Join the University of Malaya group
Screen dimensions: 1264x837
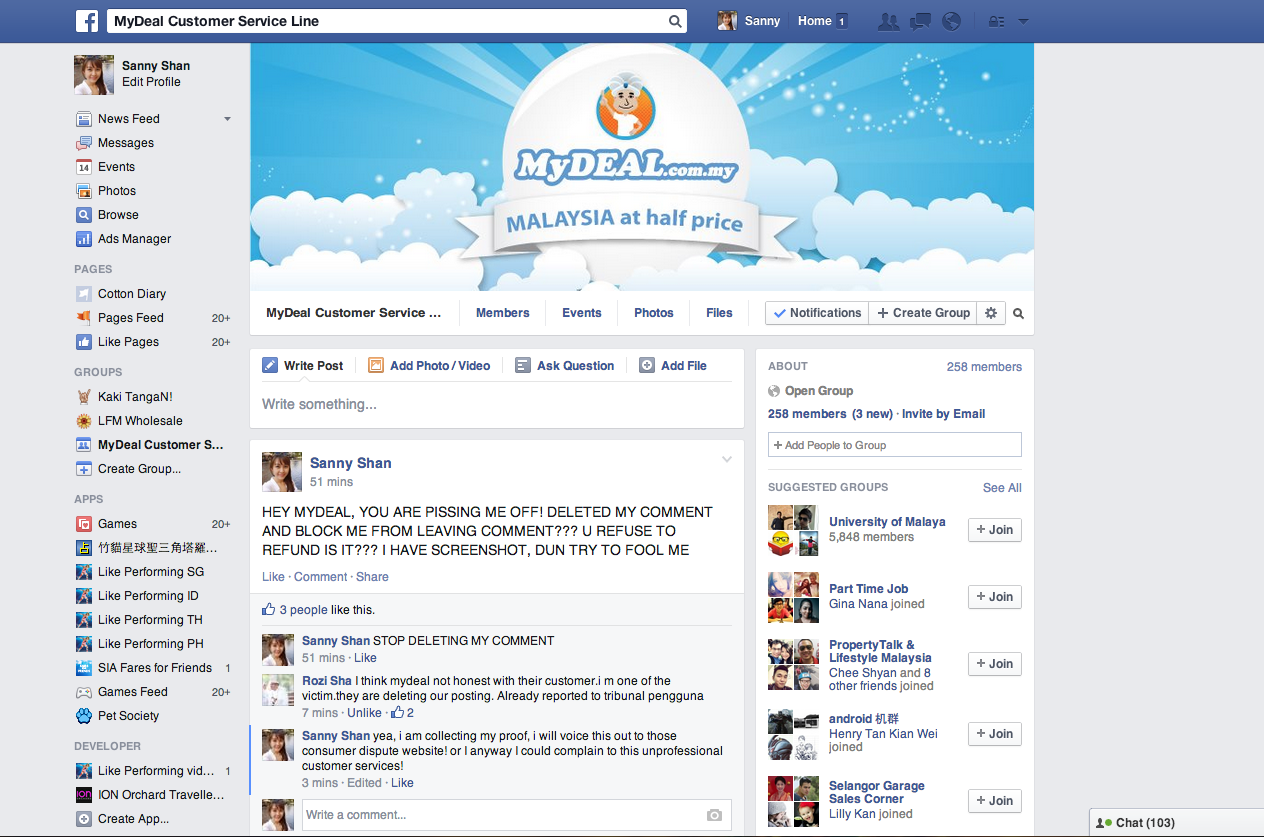pyautogui.click(x=995, y=530)
